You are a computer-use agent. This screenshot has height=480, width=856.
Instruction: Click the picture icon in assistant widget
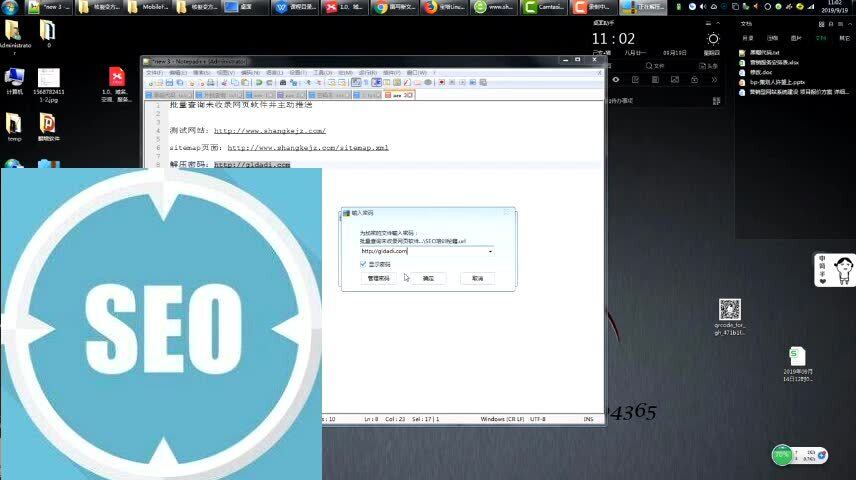click(x=675, y=80)
